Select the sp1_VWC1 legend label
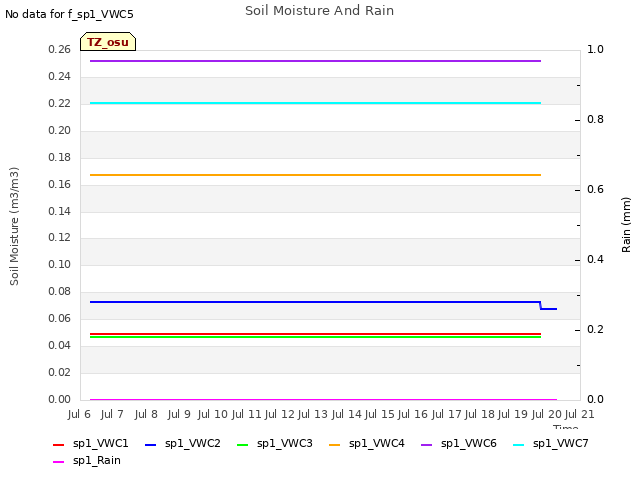The height and width of the screenshot is (480, 640). pos(100,444)
